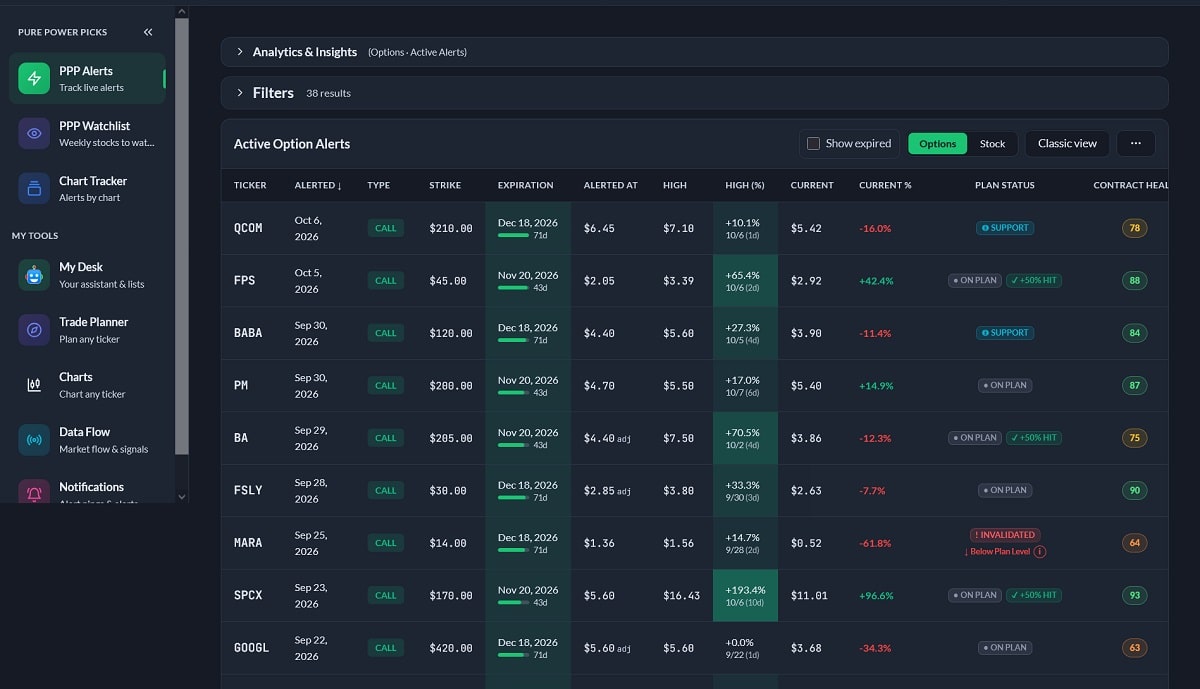Click the 38 results count text
1200x689 pixels.
[x=328, y=93]
